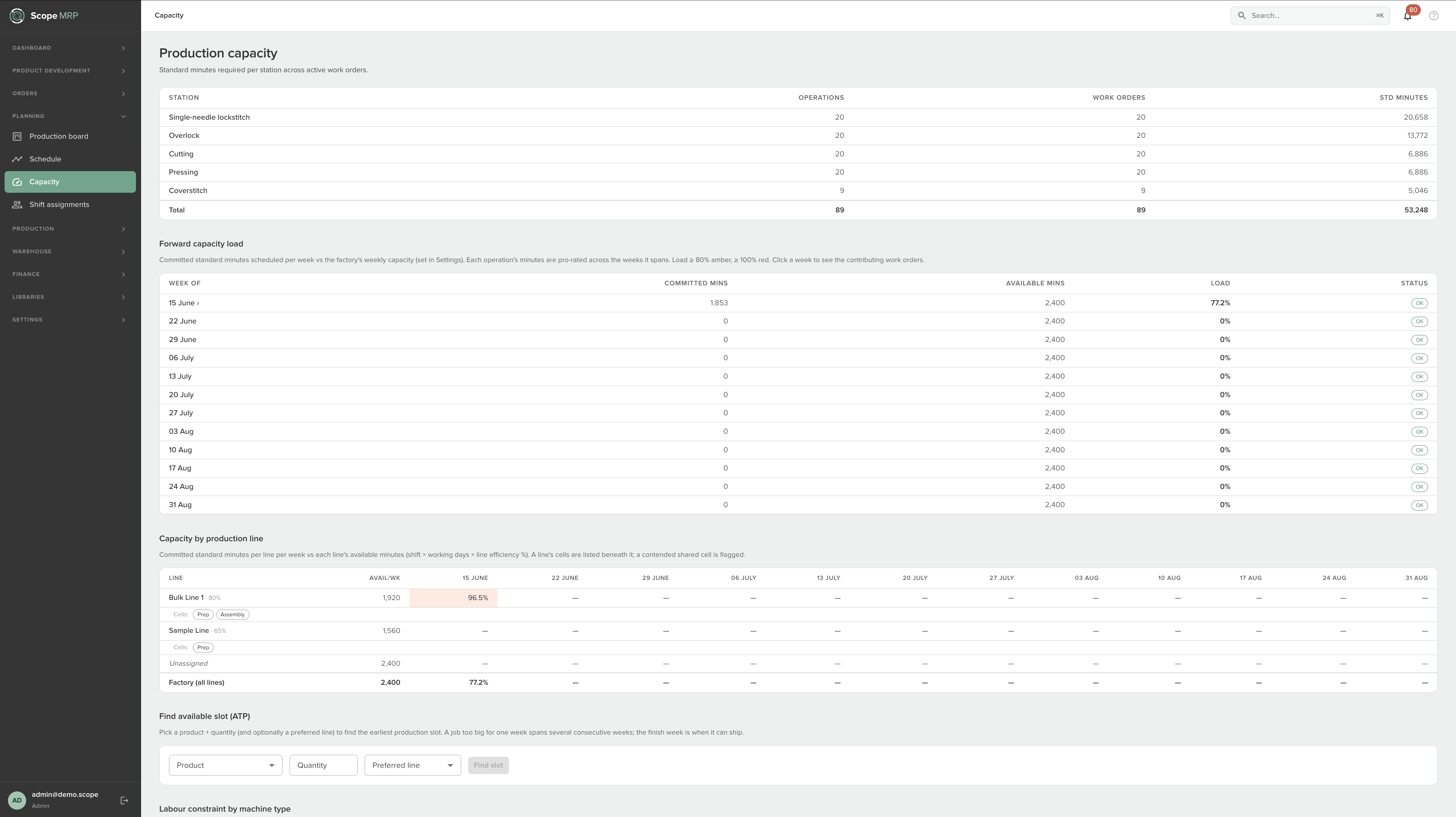
Task: Click the Overlock station name
Action: coord(184,136)
